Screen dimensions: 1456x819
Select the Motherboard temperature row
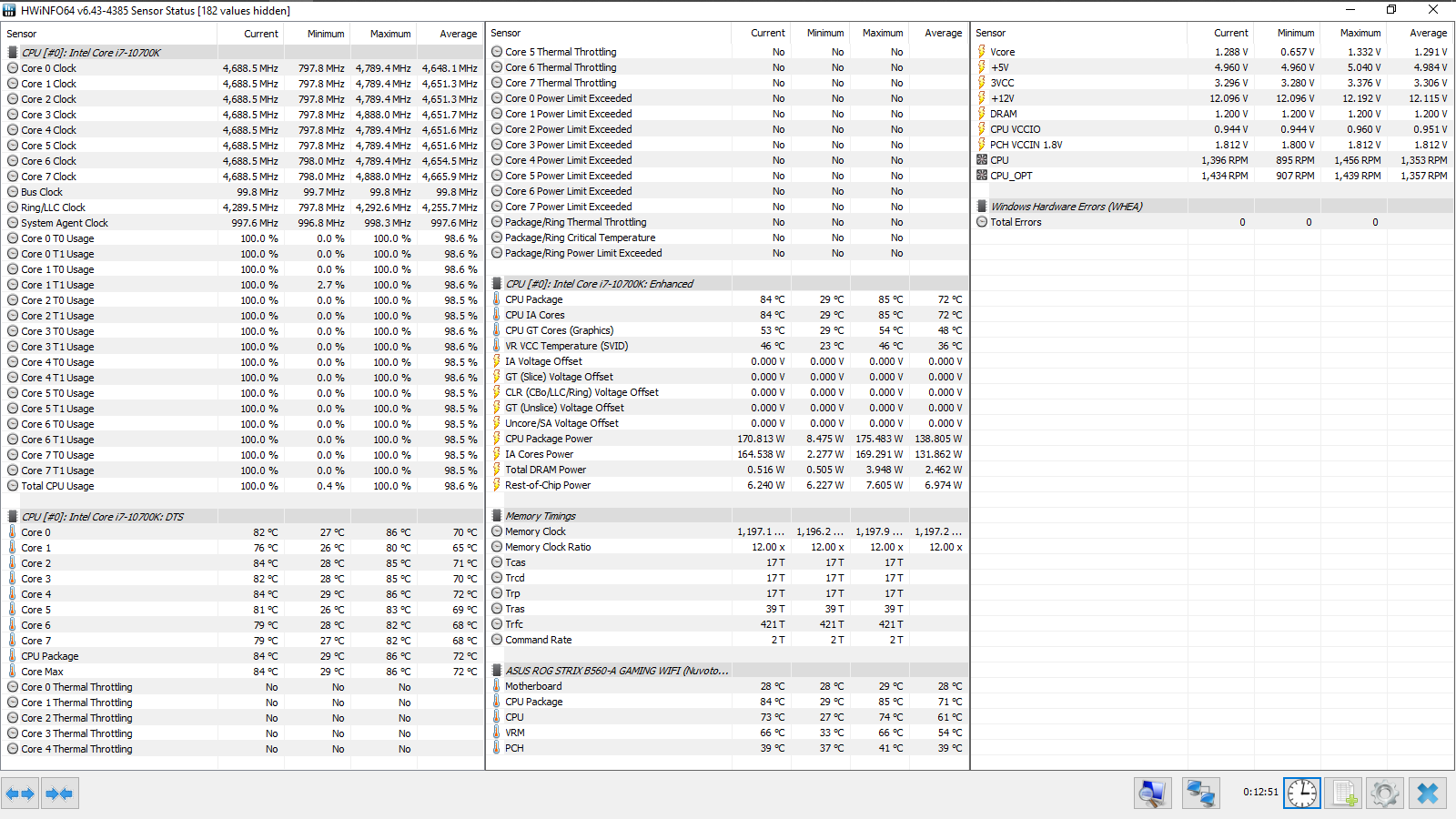click(727, 686)
